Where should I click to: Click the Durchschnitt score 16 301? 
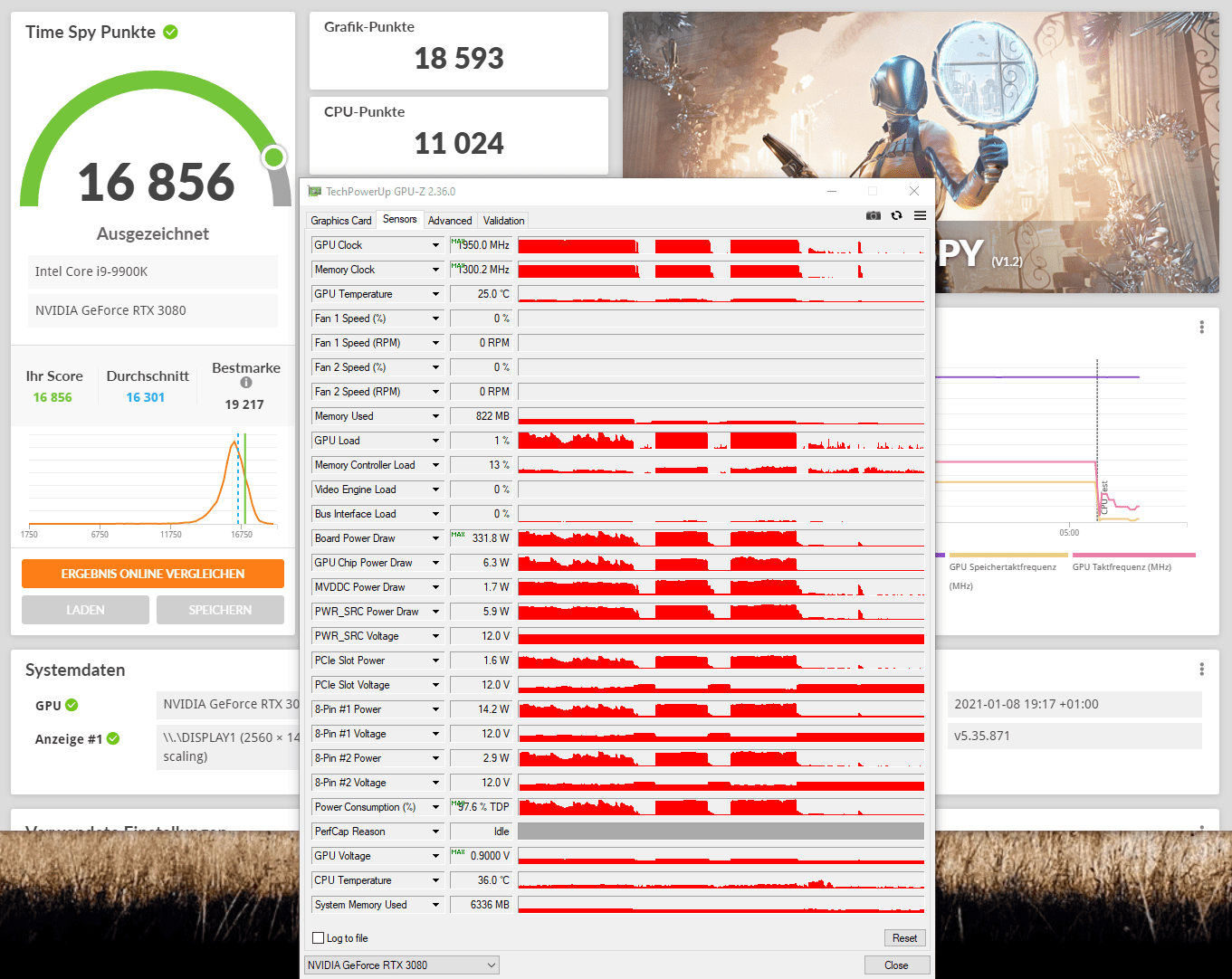(x=146, y=397)
